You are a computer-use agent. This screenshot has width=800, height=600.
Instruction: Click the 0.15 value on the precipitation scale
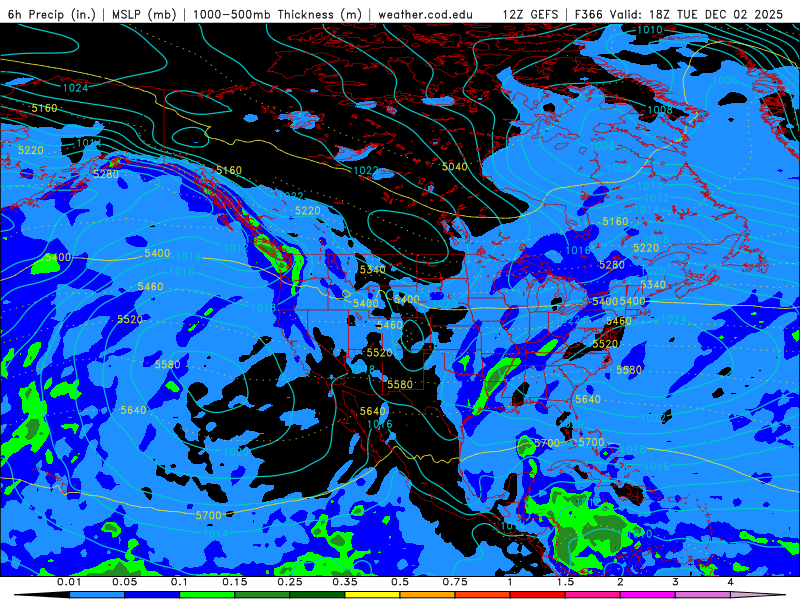point(235,582)
